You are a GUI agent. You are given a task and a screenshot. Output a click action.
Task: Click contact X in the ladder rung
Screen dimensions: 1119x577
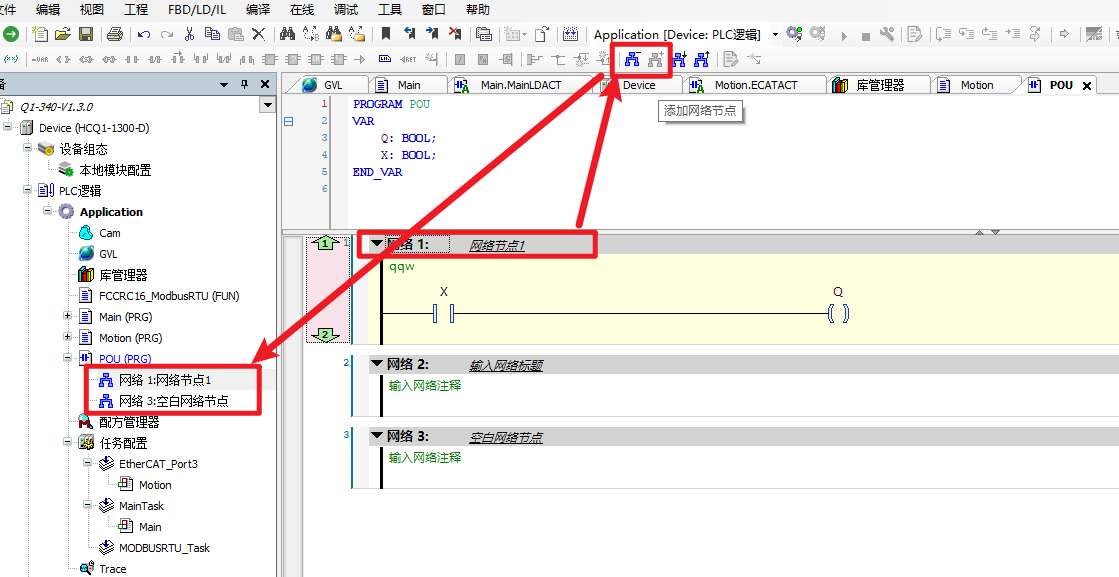(444, 314)
